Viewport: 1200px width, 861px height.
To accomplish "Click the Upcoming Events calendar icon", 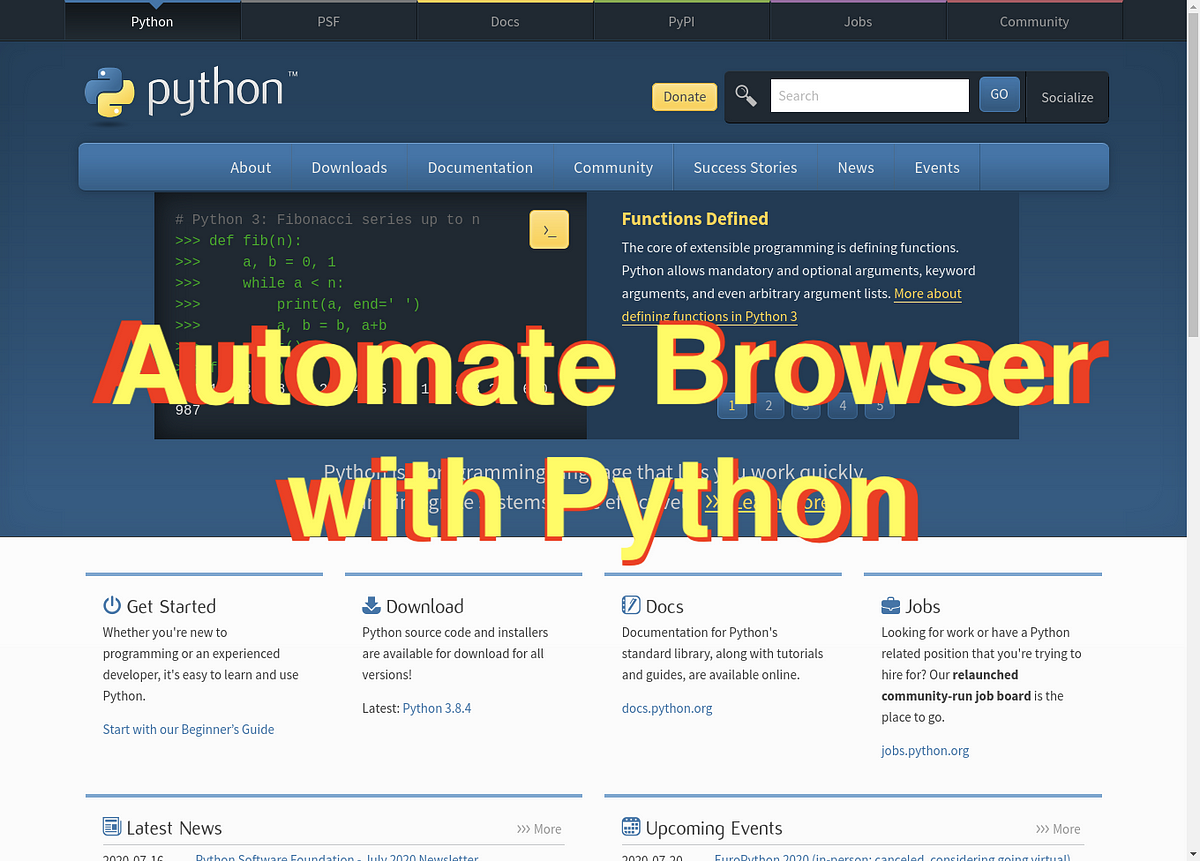I will coord(631,827).
